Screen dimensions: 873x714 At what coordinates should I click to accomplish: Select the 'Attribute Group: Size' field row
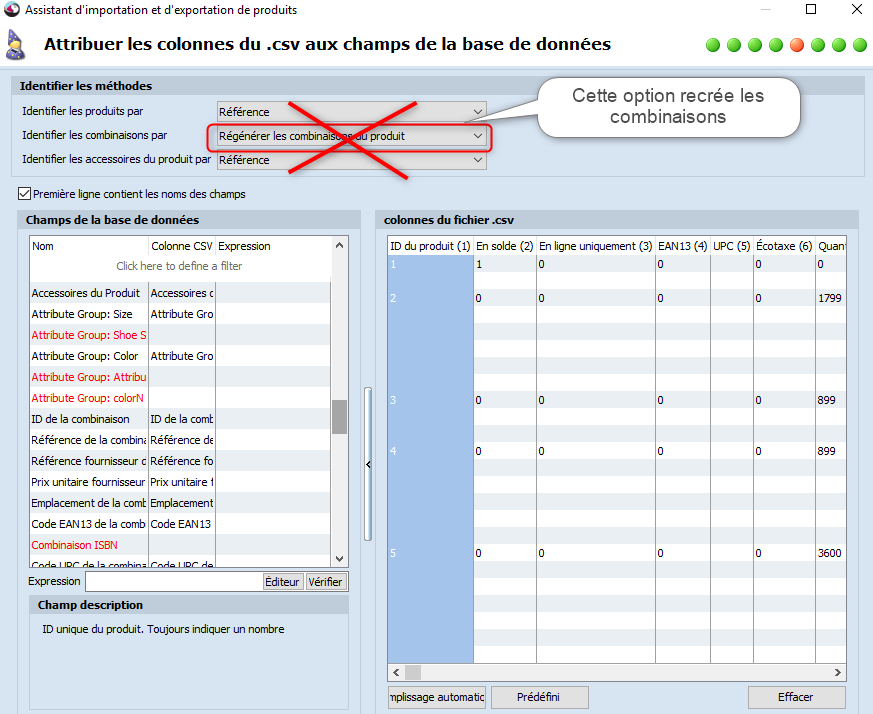(x=180, y=314)
